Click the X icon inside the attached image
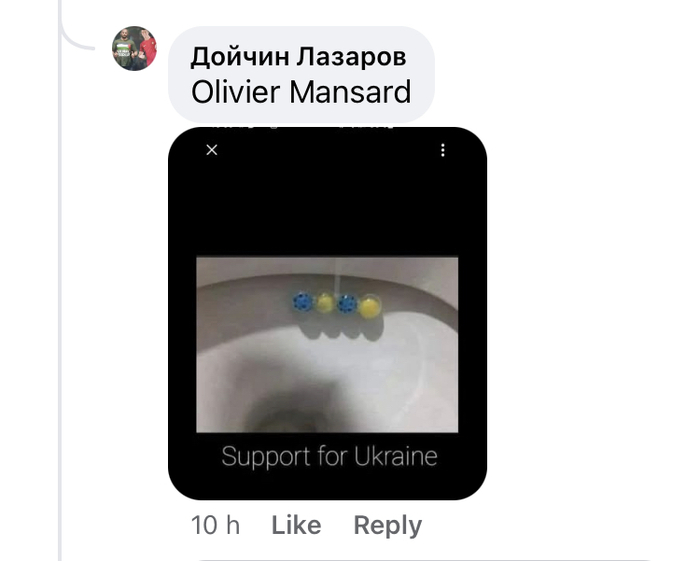700x561 pixels. 212,150
